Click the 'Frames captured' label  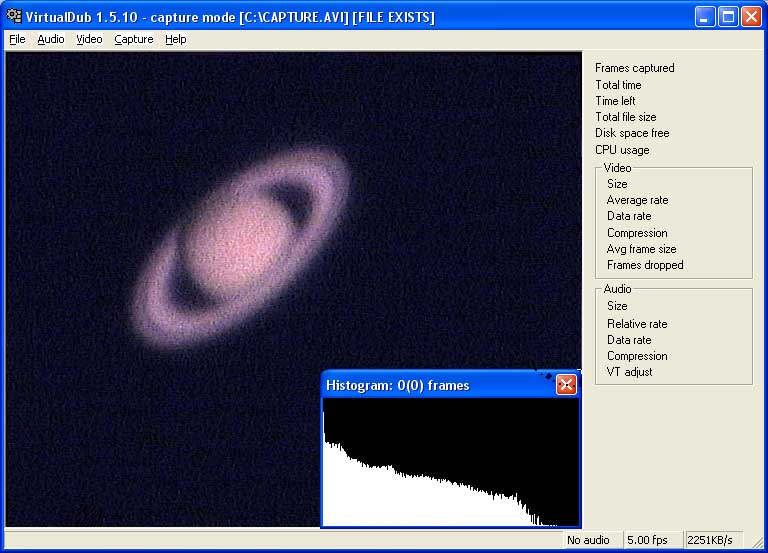634,68
